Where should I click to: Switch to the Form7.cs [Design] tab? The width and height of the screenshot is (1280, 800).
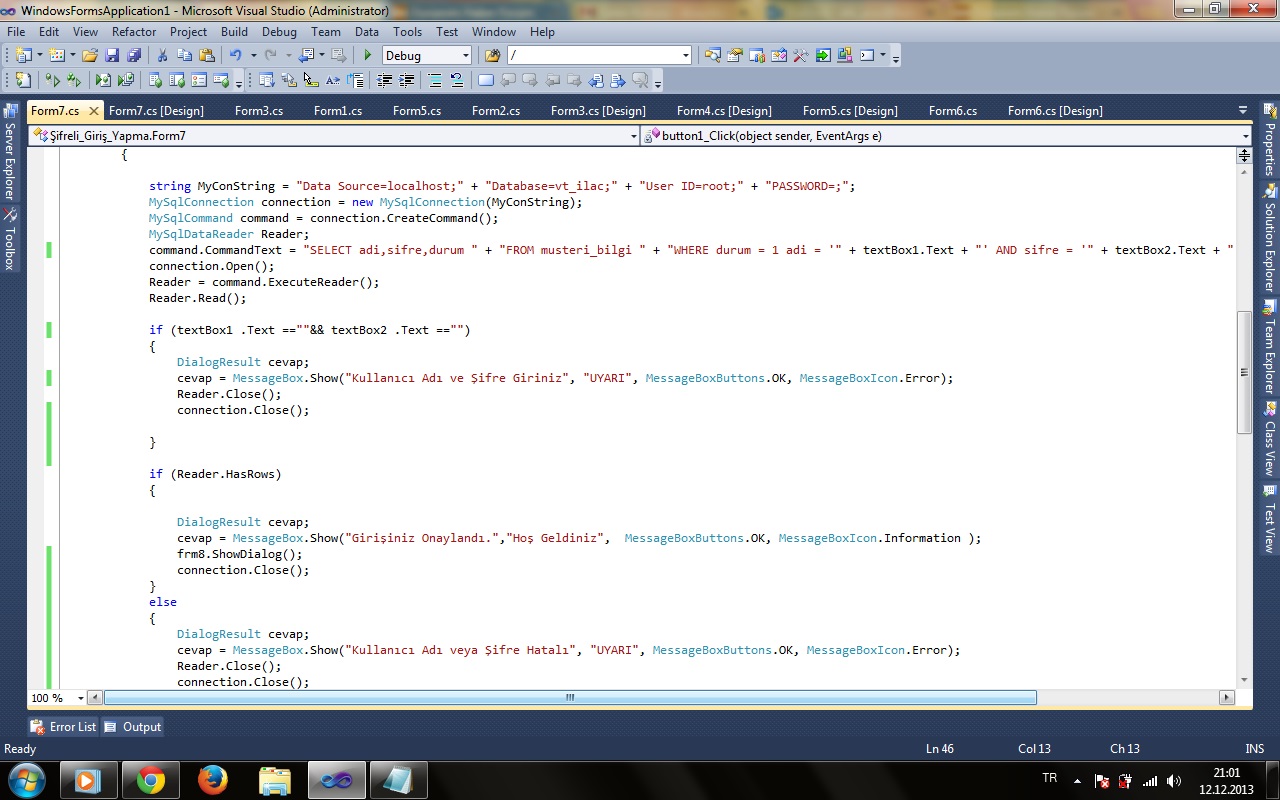click(x=156, y=110)
